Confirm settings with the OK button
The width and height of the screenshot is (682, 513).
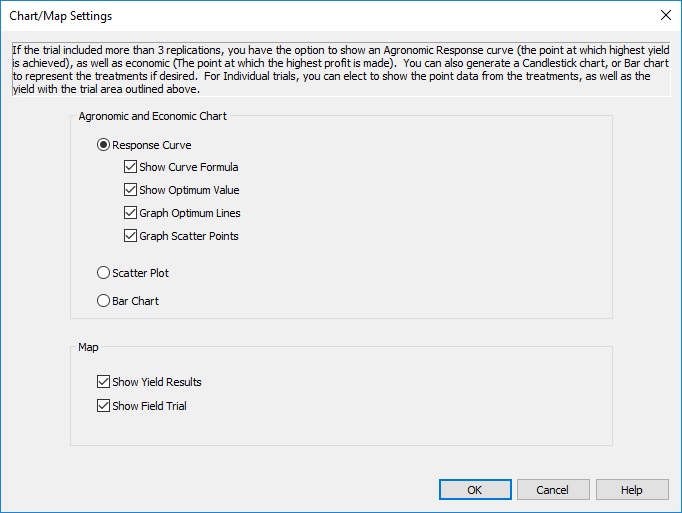point(474,490)
